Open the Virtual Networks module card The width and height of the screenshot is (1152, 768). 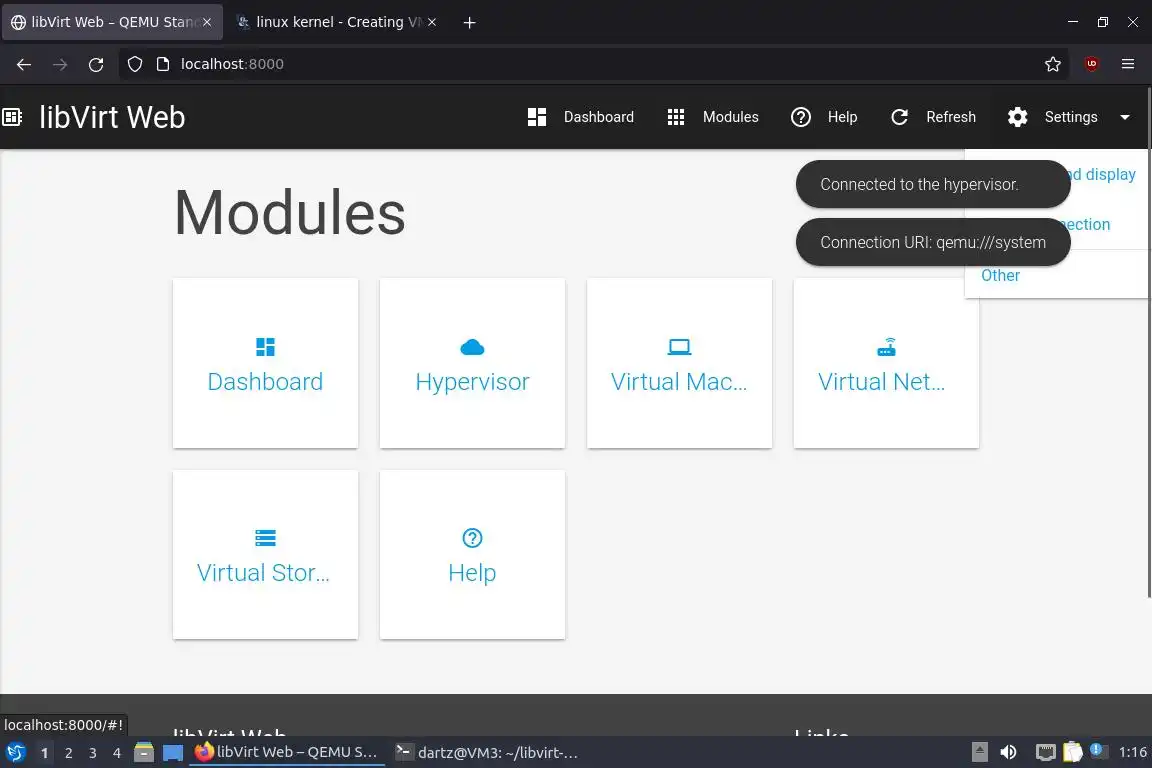[886, 363]
